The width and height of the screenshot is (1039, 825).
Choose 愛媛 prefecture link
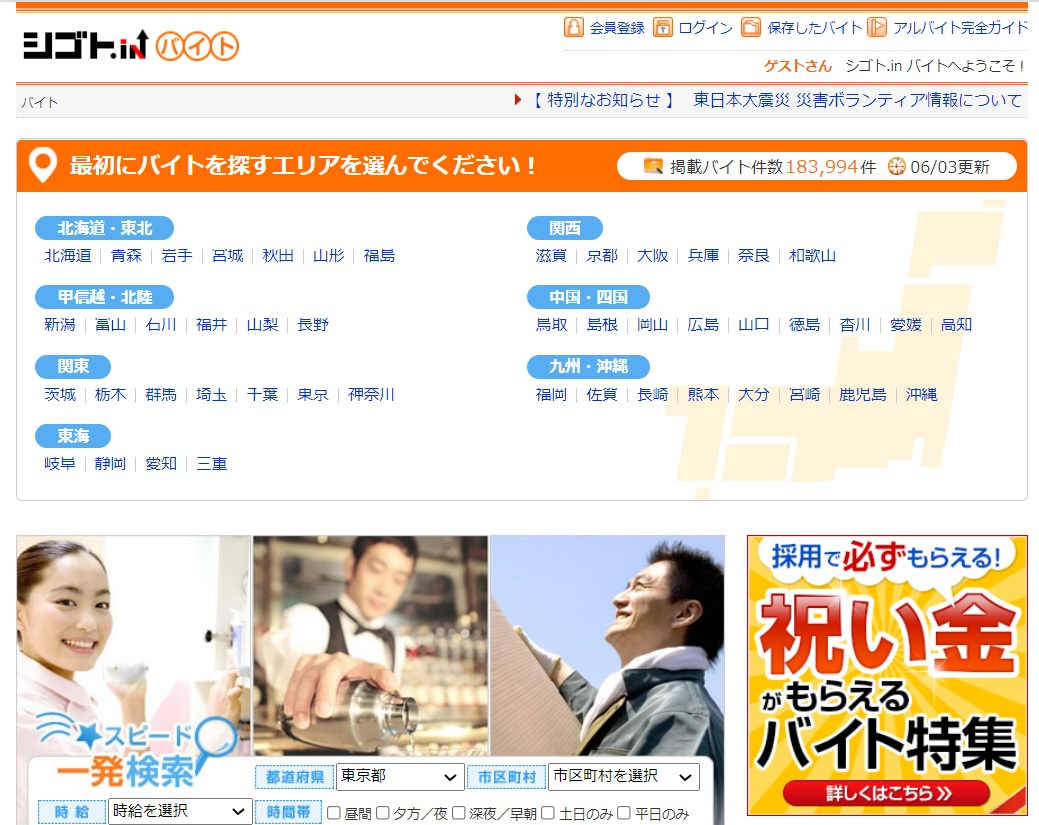(x=906, y=325)
